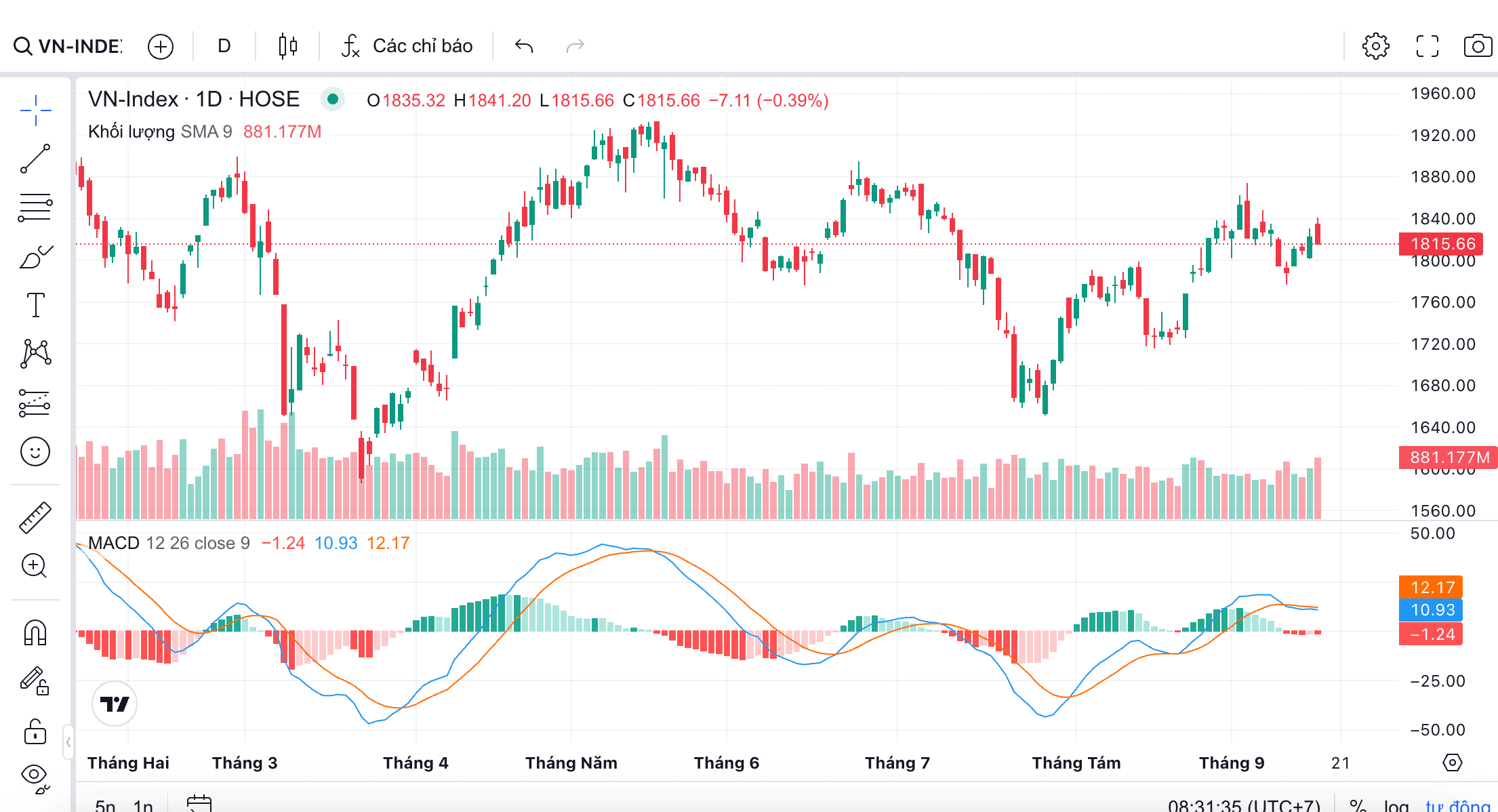Click the 1920.00 price scale label
The width and height of the screenshot is (1498, 812).
1443,135
